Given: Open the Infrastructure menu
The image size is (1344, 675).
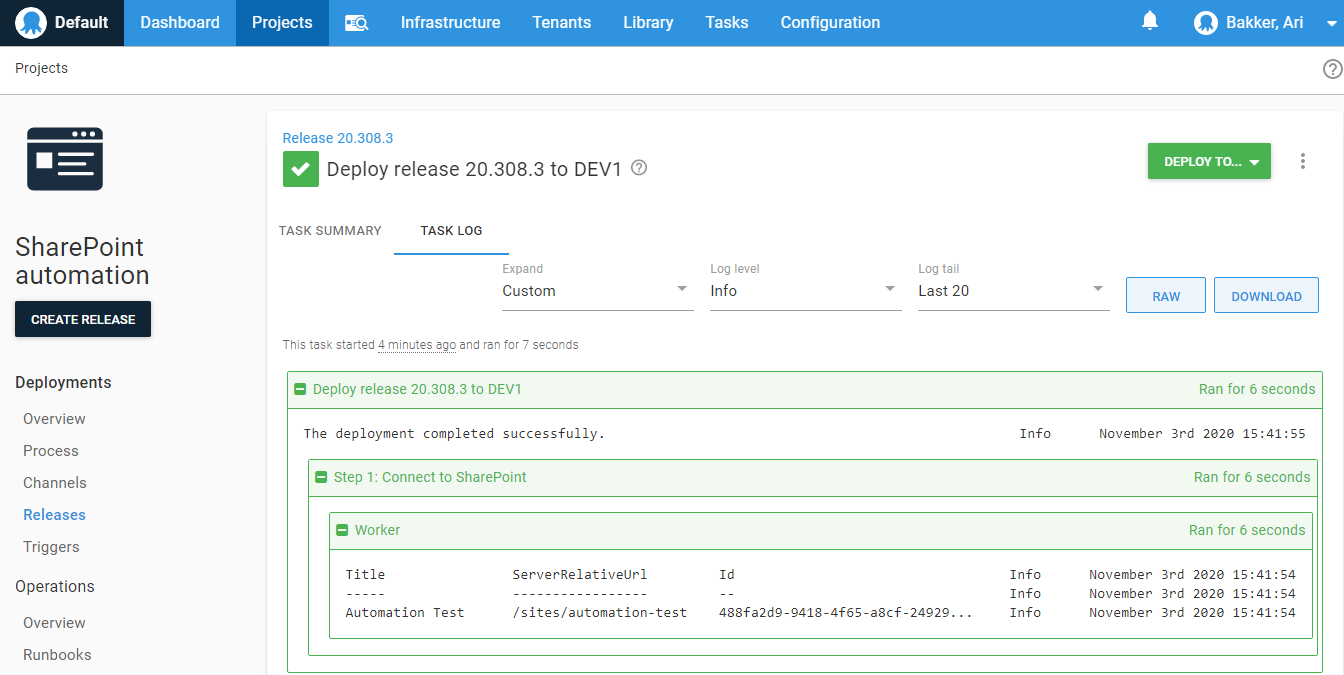Looking at the screenshot, I should pos(450,23).
